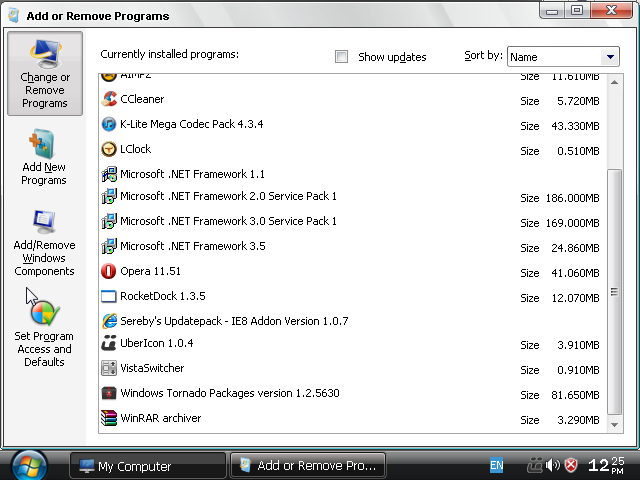The width and height of the screenshot is (640, 480).
Task: Click the network devices tray icon
Action: (536, 465)
